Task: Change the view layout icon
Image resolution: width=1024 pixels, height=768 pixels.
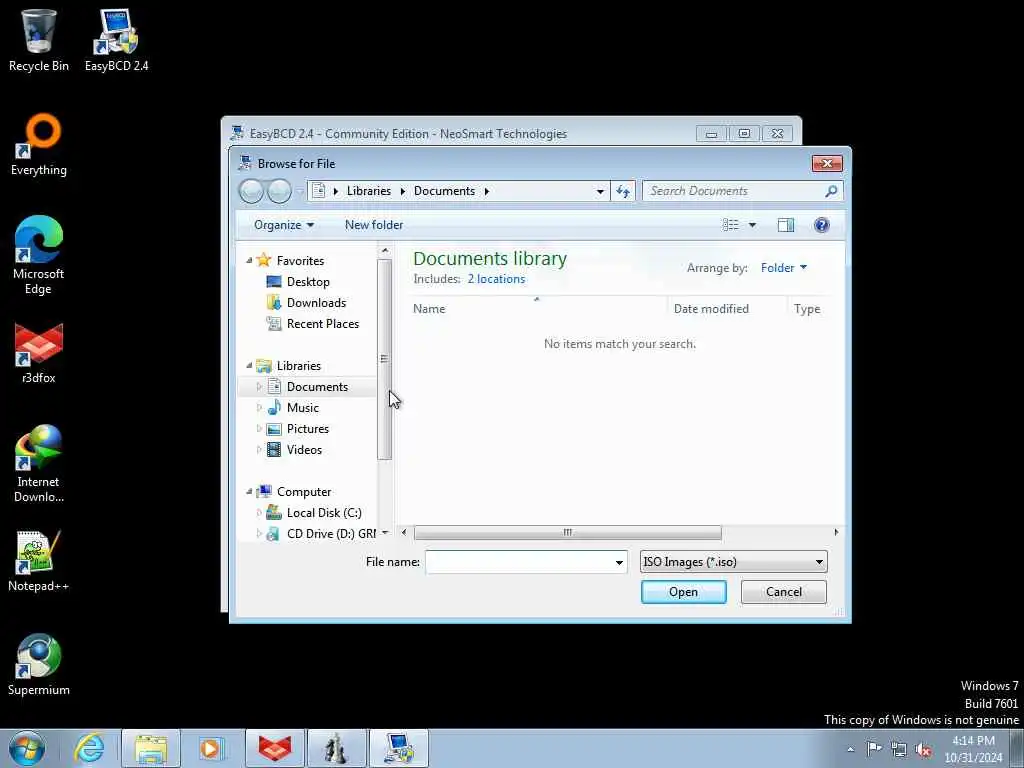Action: [x=730, y=225]
